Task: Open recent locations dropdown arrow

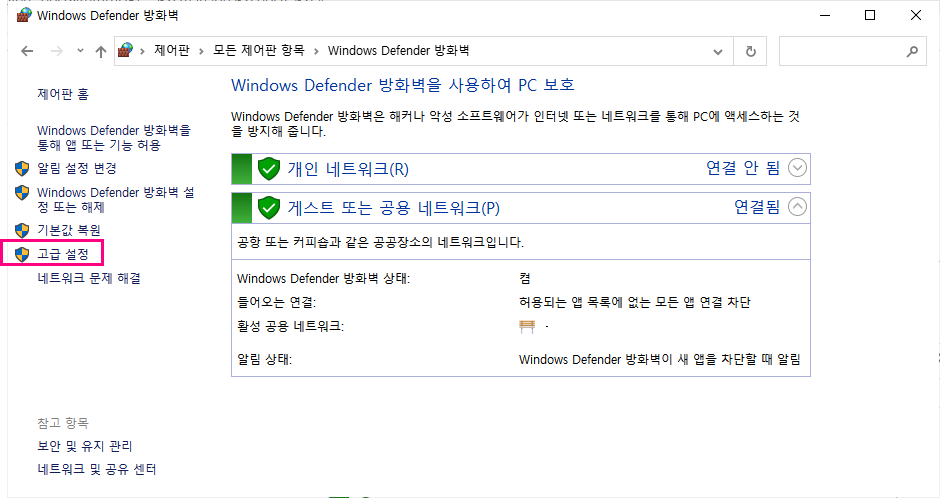Action: 80,52
